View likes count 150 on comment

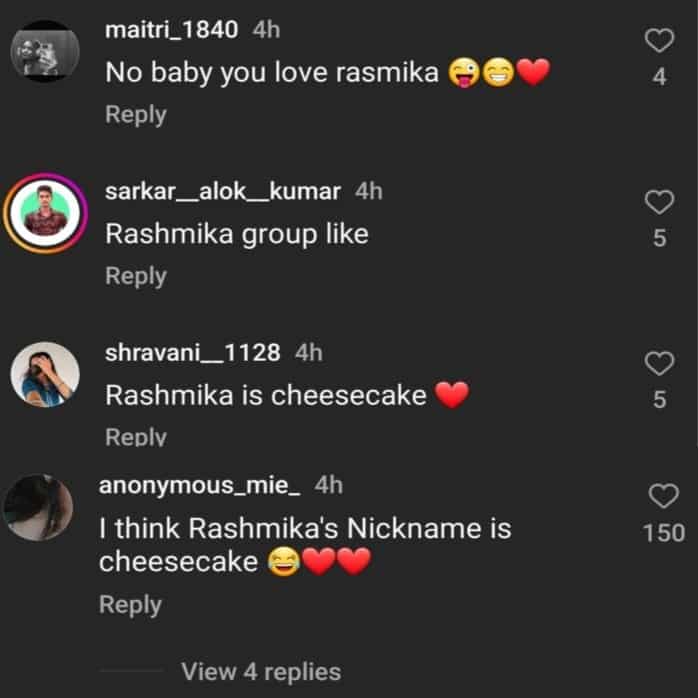tap(663, 532)
